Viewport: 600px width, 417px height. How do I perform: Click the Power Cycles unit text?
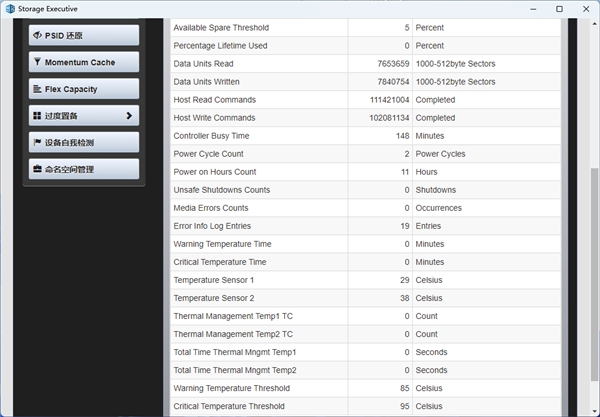[440, 153]
